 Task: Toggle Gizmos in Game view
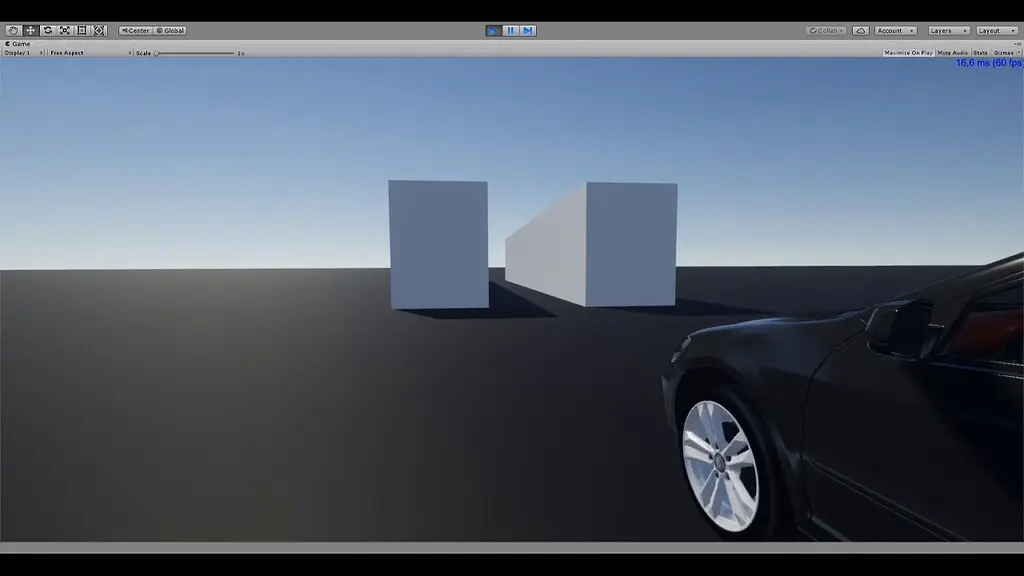click(x=1006, y=53)
